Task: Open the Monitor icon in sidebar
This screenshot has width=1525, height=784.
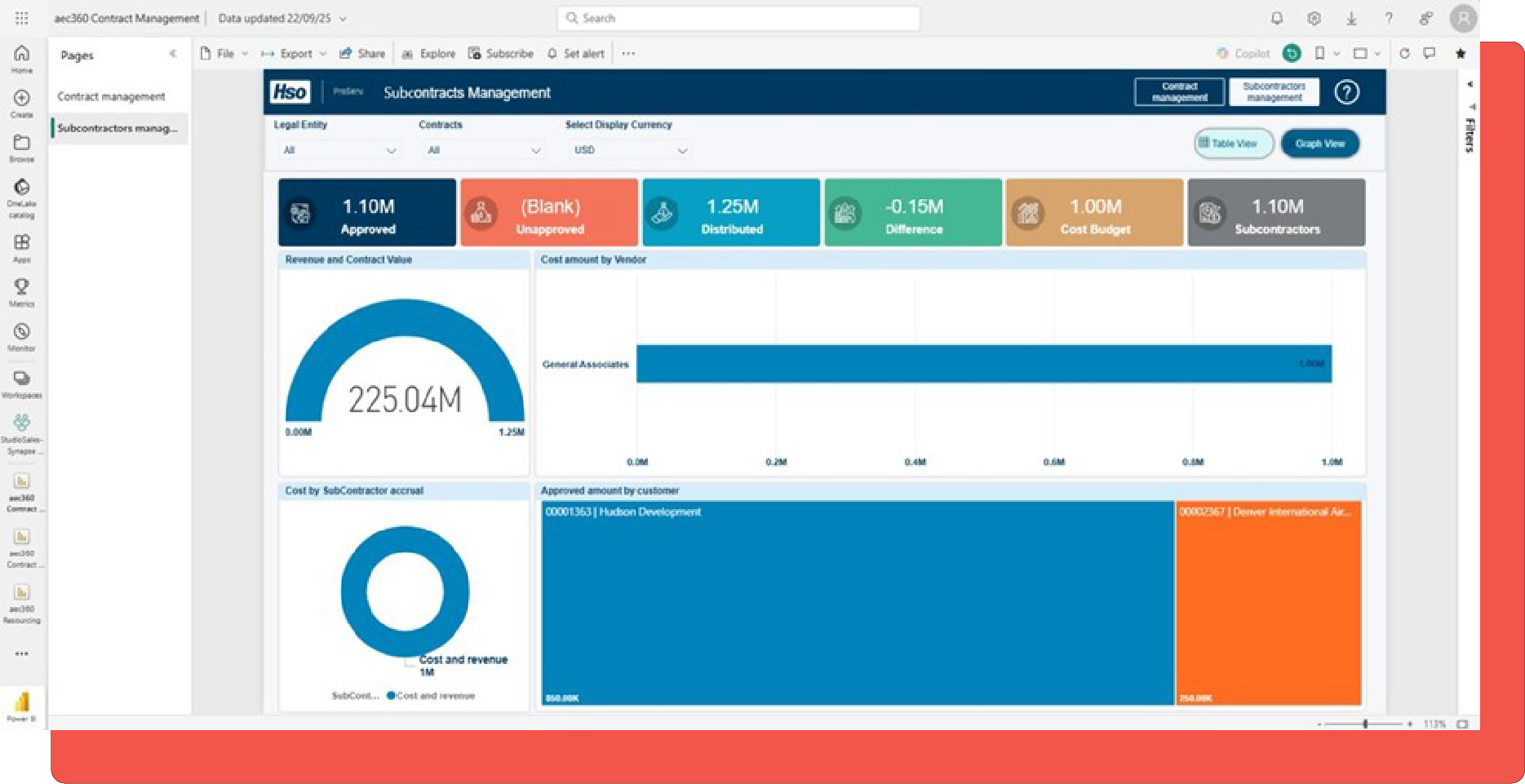Action: [x=21, y=332]
